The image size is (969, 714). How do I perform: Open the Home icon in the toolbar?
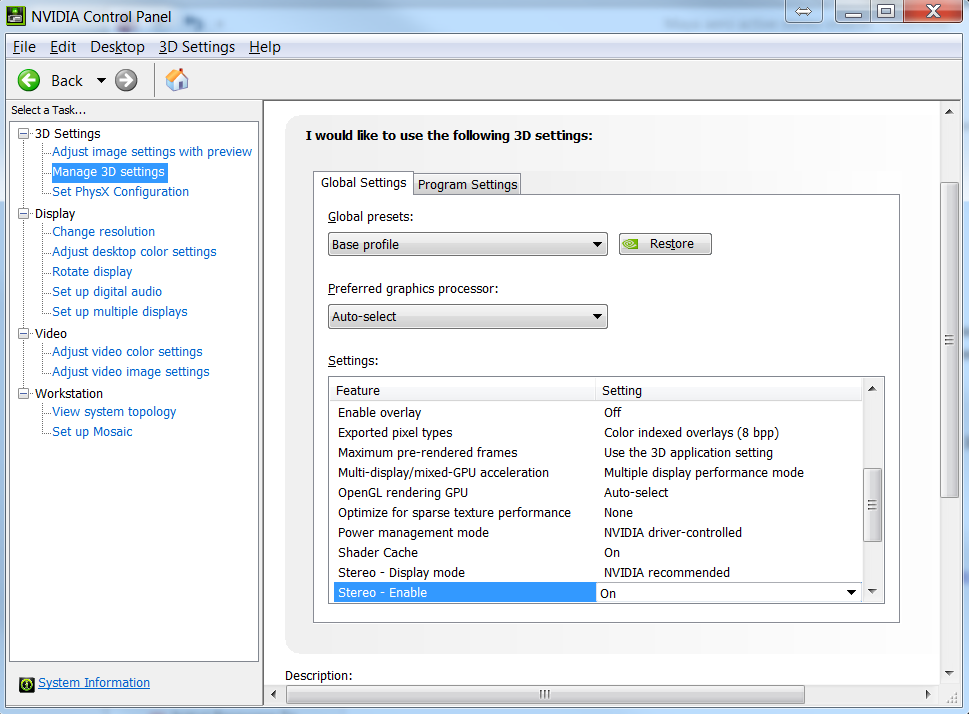tap(177, 80)
